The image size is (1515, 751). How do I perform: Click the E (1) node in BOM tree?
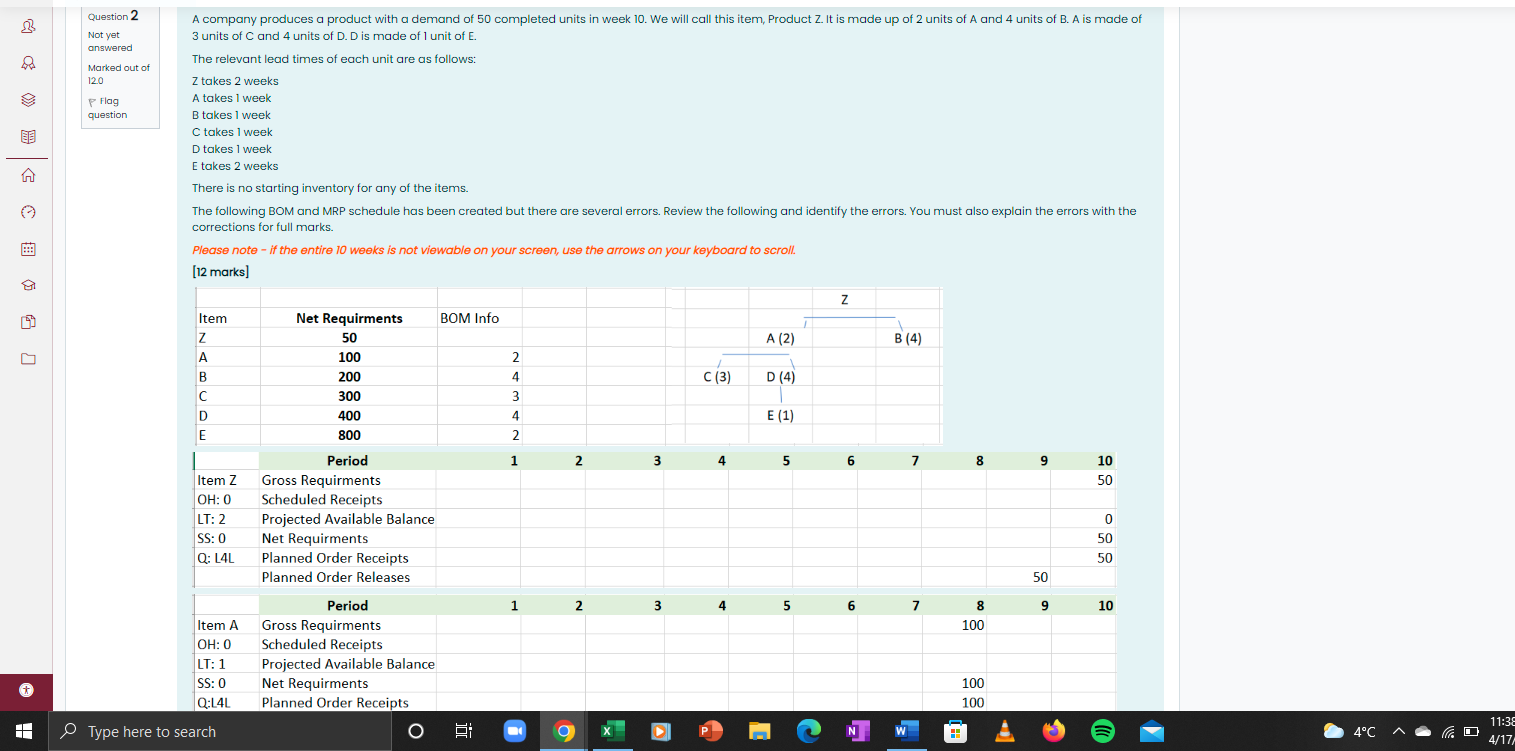tap(780, 416)
